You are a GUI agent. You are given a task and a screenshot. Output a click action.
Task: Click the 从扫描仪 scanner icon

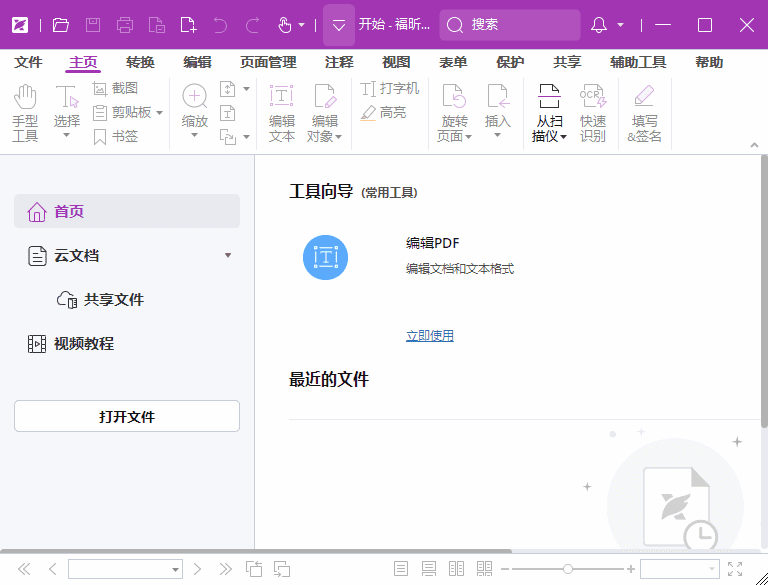tap(549, 112)
